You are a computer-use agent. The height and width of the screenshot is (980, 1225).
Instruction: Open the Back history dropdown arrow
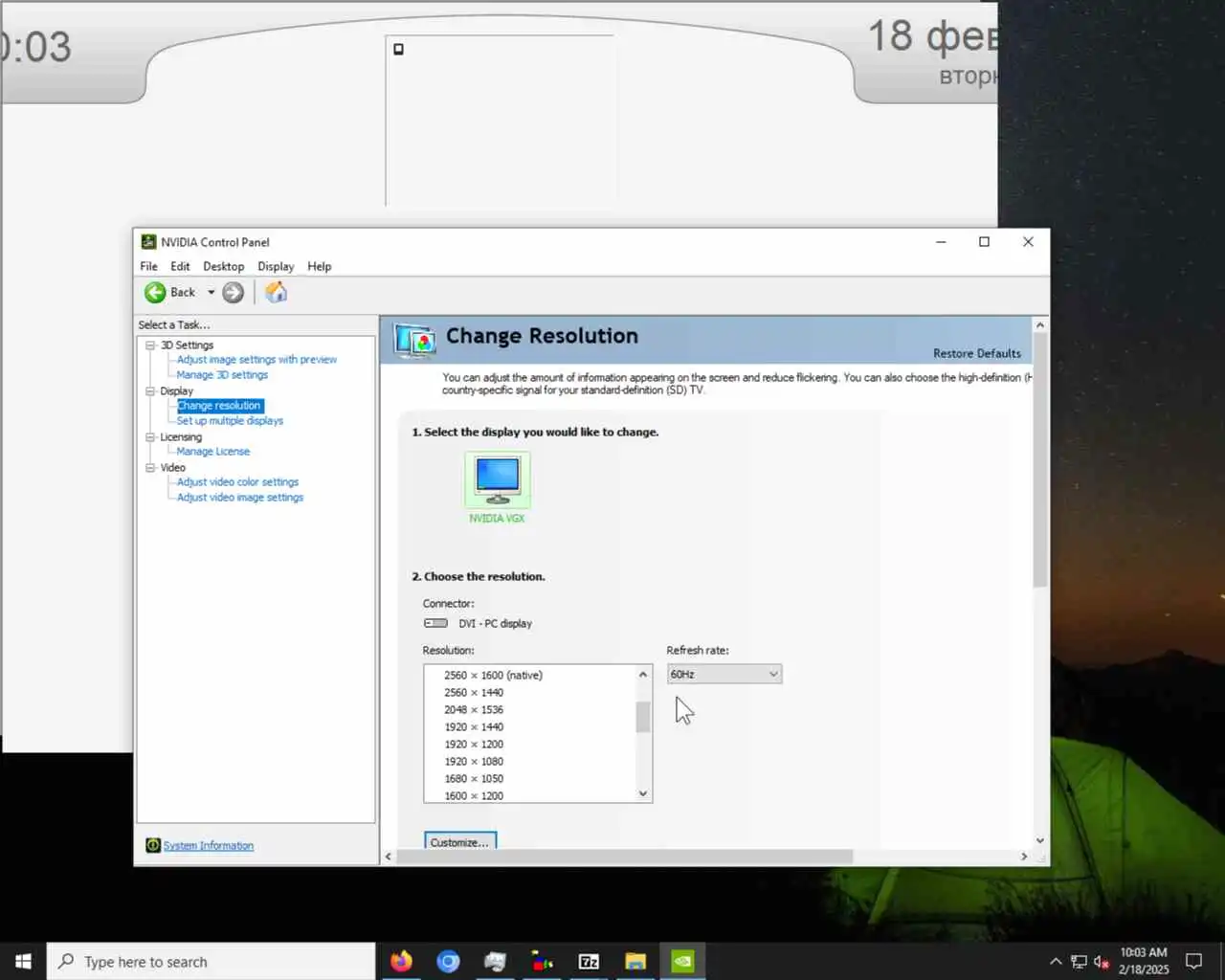[x=211, y=293]
